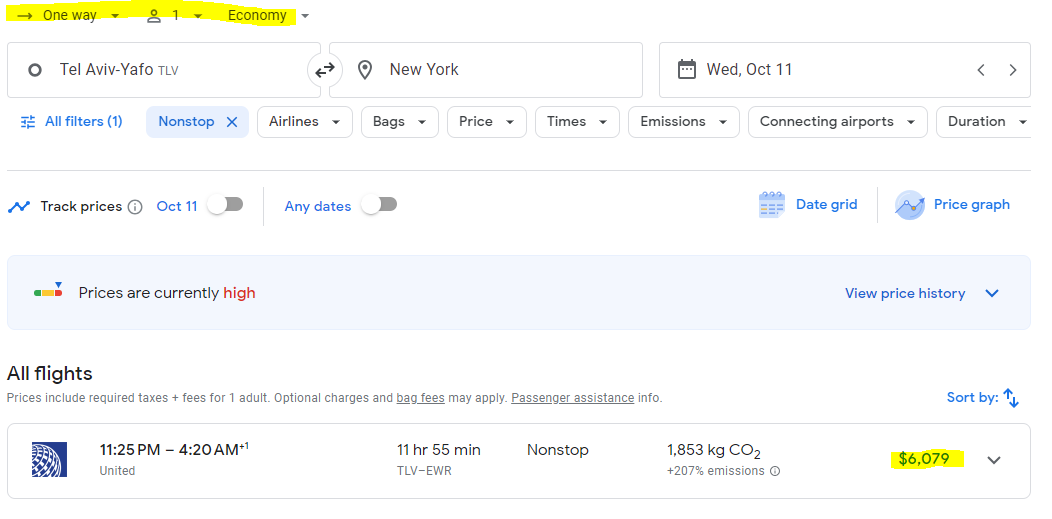
Task: Toggle Track prices for Oct 11
Action: [225, 205]
